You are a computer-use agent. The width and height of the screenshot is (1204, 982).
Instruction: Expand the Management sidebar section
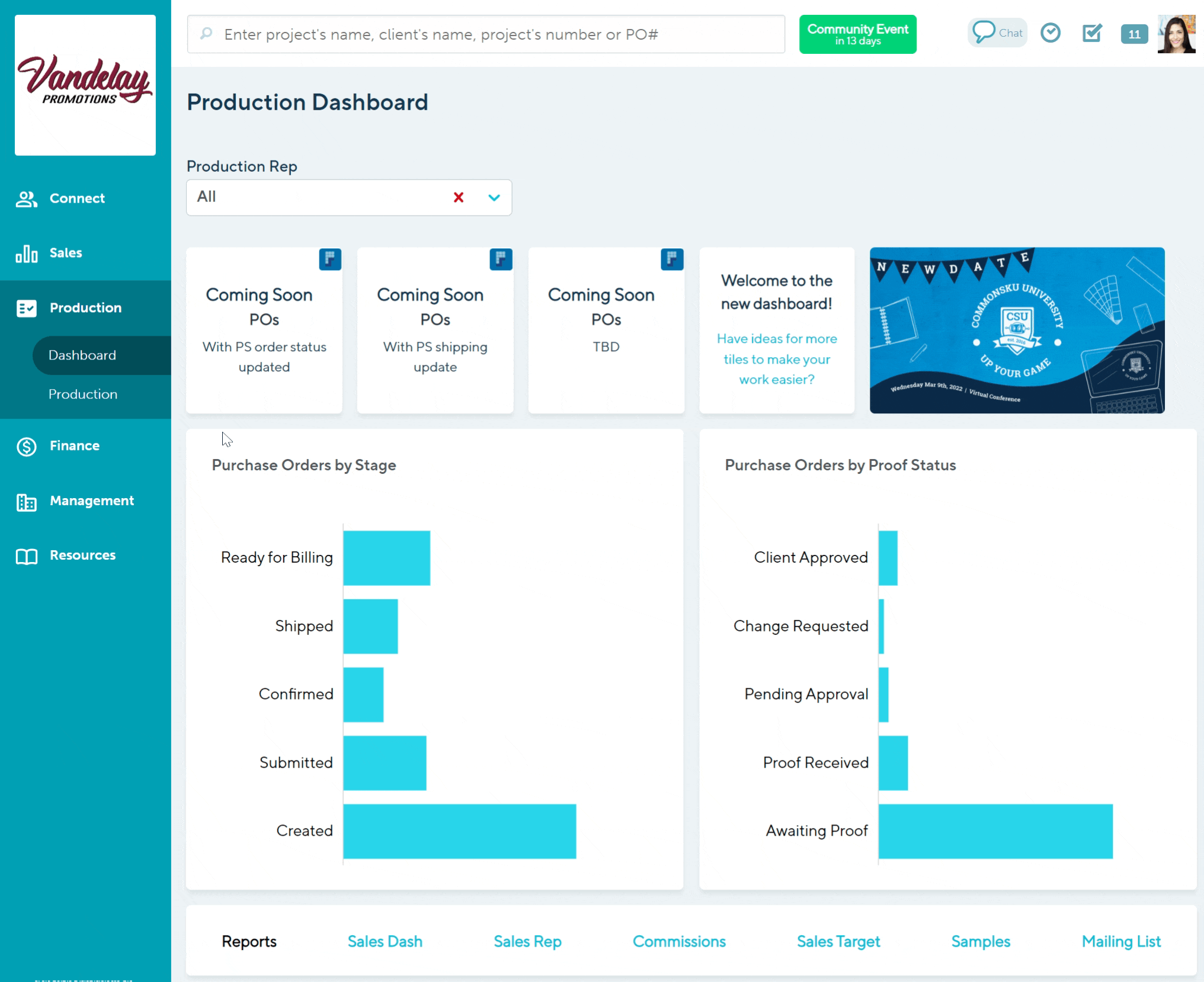[92, 500]
